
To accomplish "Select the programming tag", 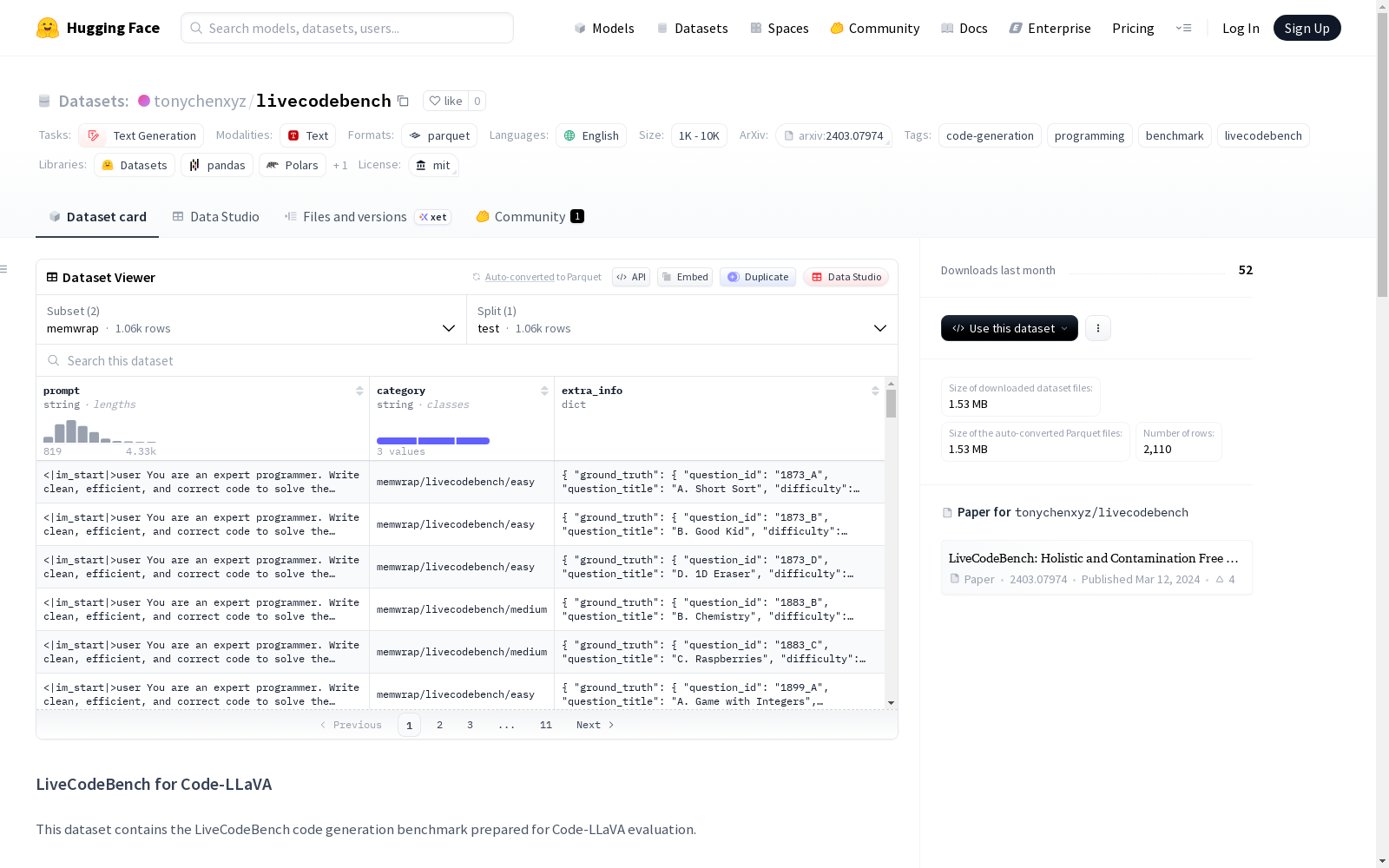I will pos(1089,135).
